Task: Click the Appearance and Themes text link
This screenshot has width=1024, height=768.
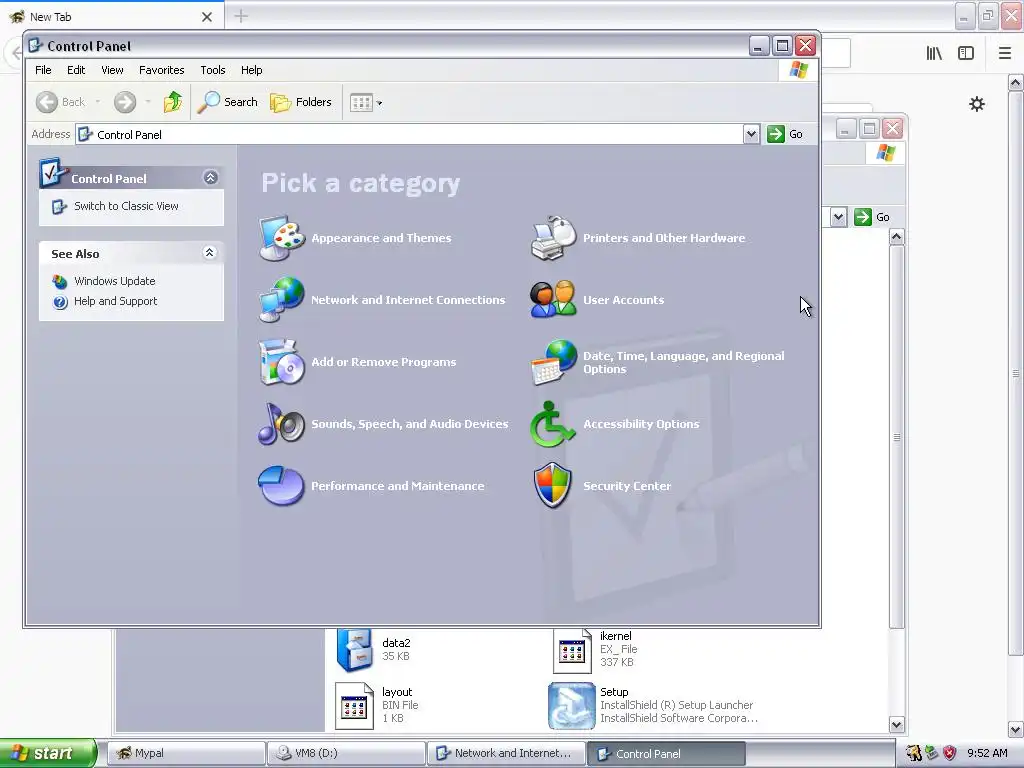Action: click(381, 238)
